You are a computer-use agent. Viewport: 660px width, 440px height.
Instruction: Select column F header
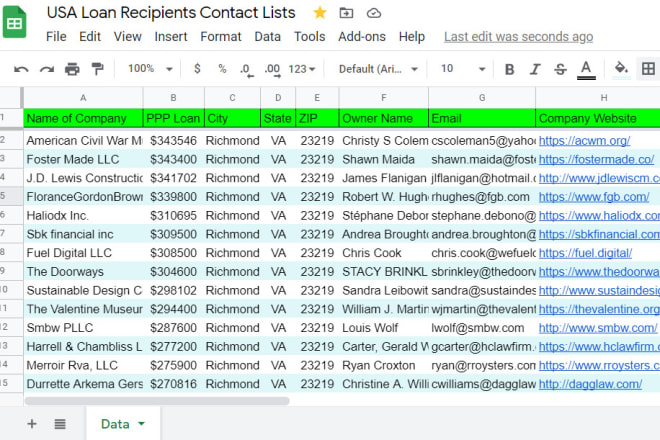pyautogui.click(x=383, y=98)
